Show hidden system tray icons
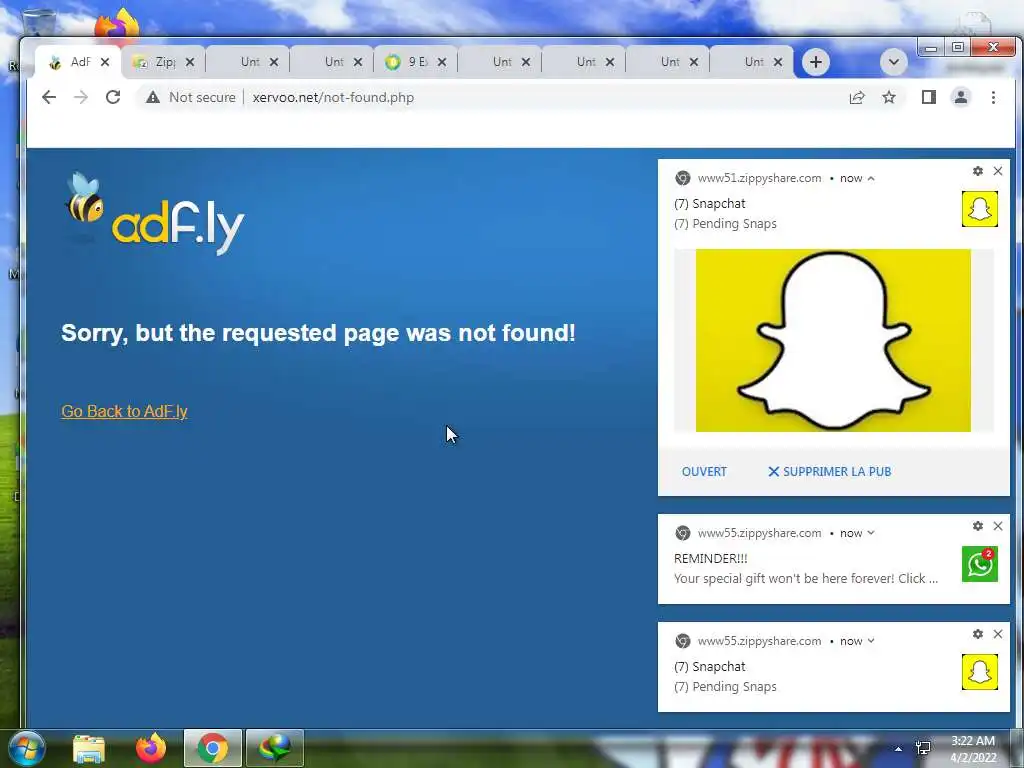The image size is (1024, 768). [899, 749]
